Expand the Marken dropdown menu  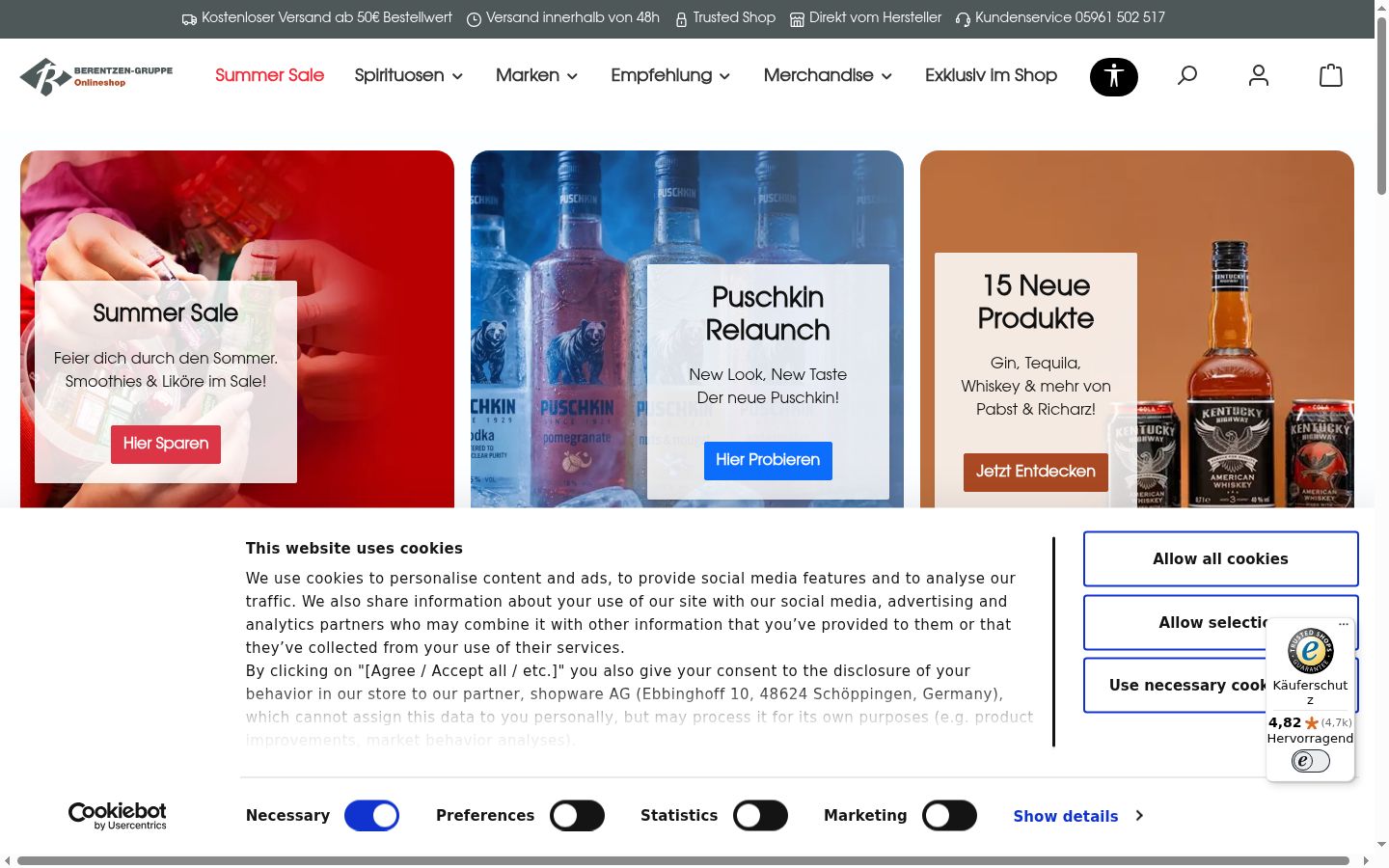(x=536, y=75)
